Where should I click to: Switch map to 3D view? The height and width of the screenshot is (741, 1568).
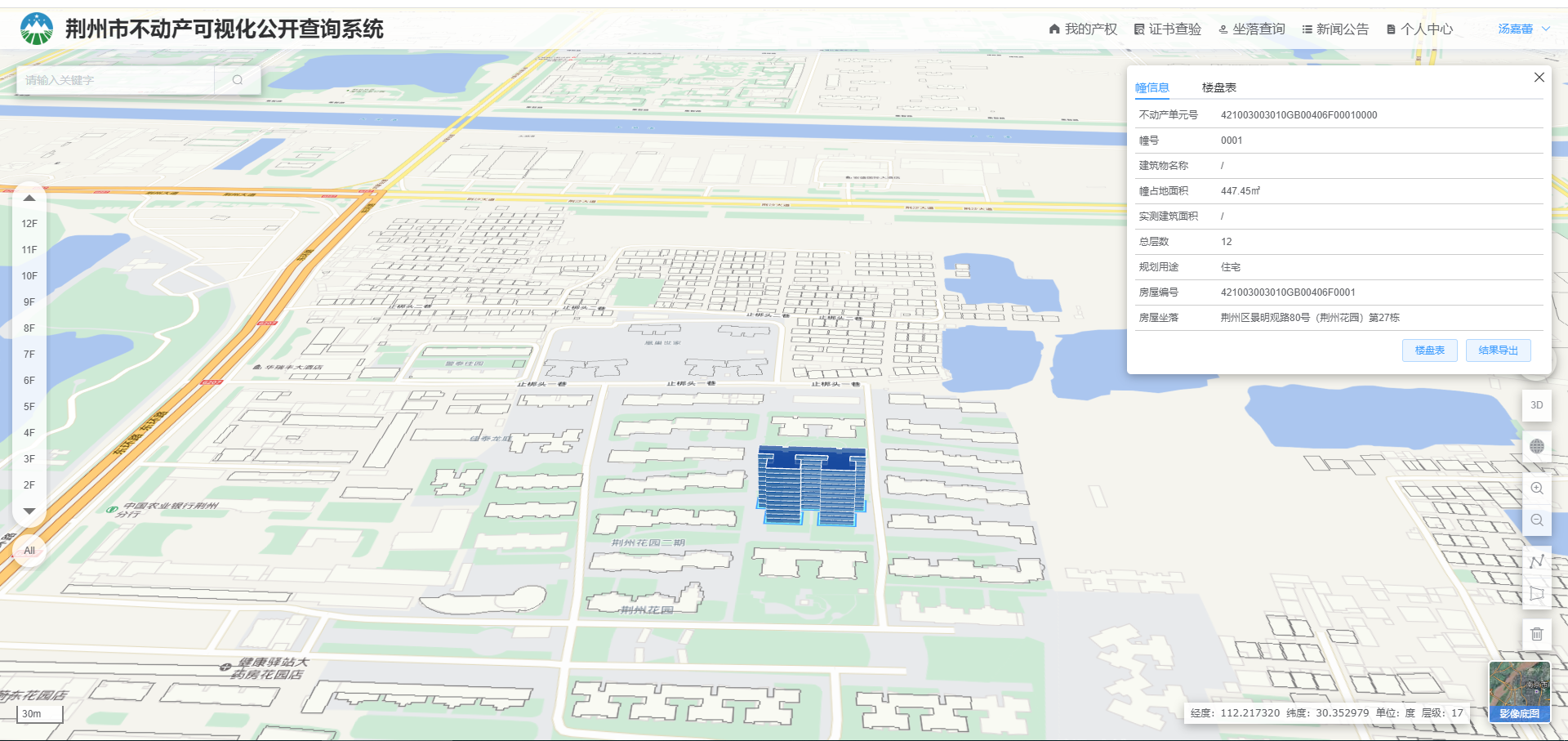point(1536,405)
